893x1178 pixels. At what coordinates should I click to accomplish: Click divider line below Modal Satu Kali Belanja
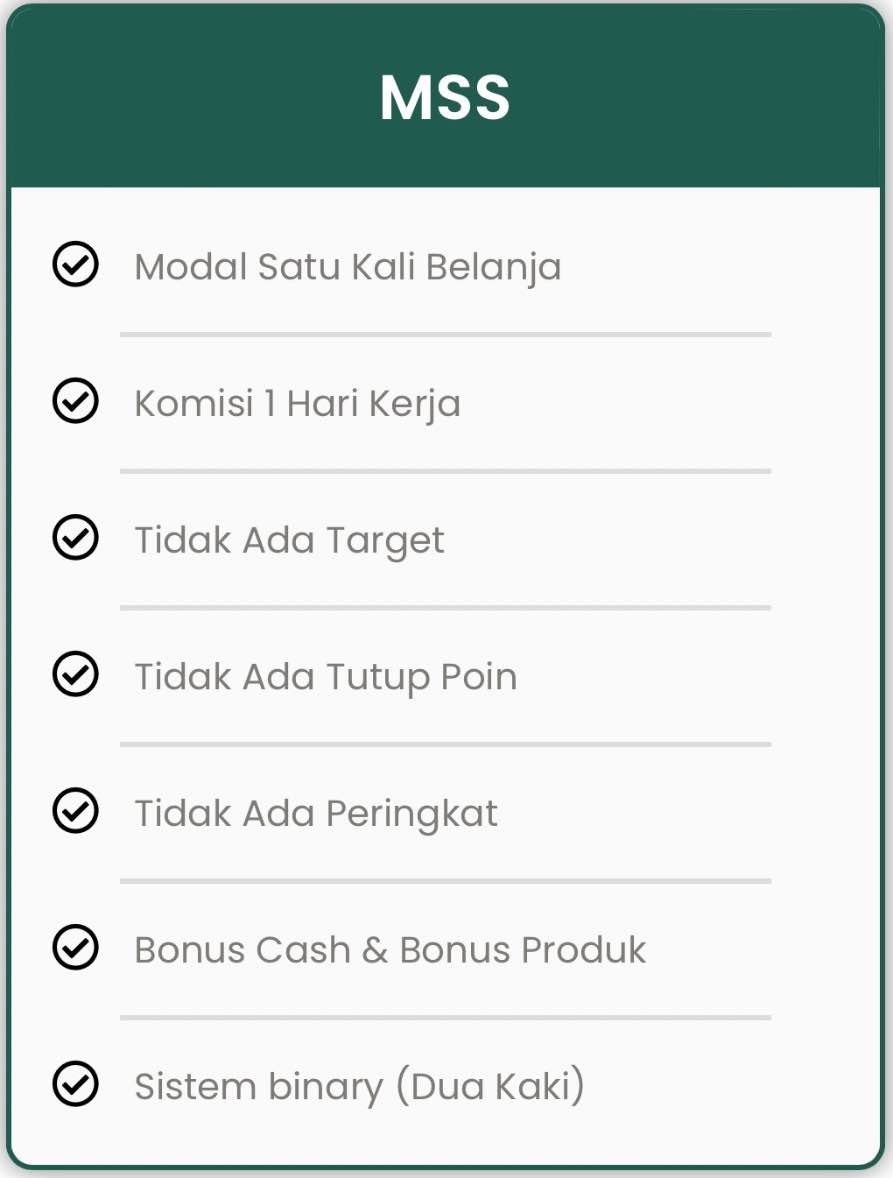point(445,334)
